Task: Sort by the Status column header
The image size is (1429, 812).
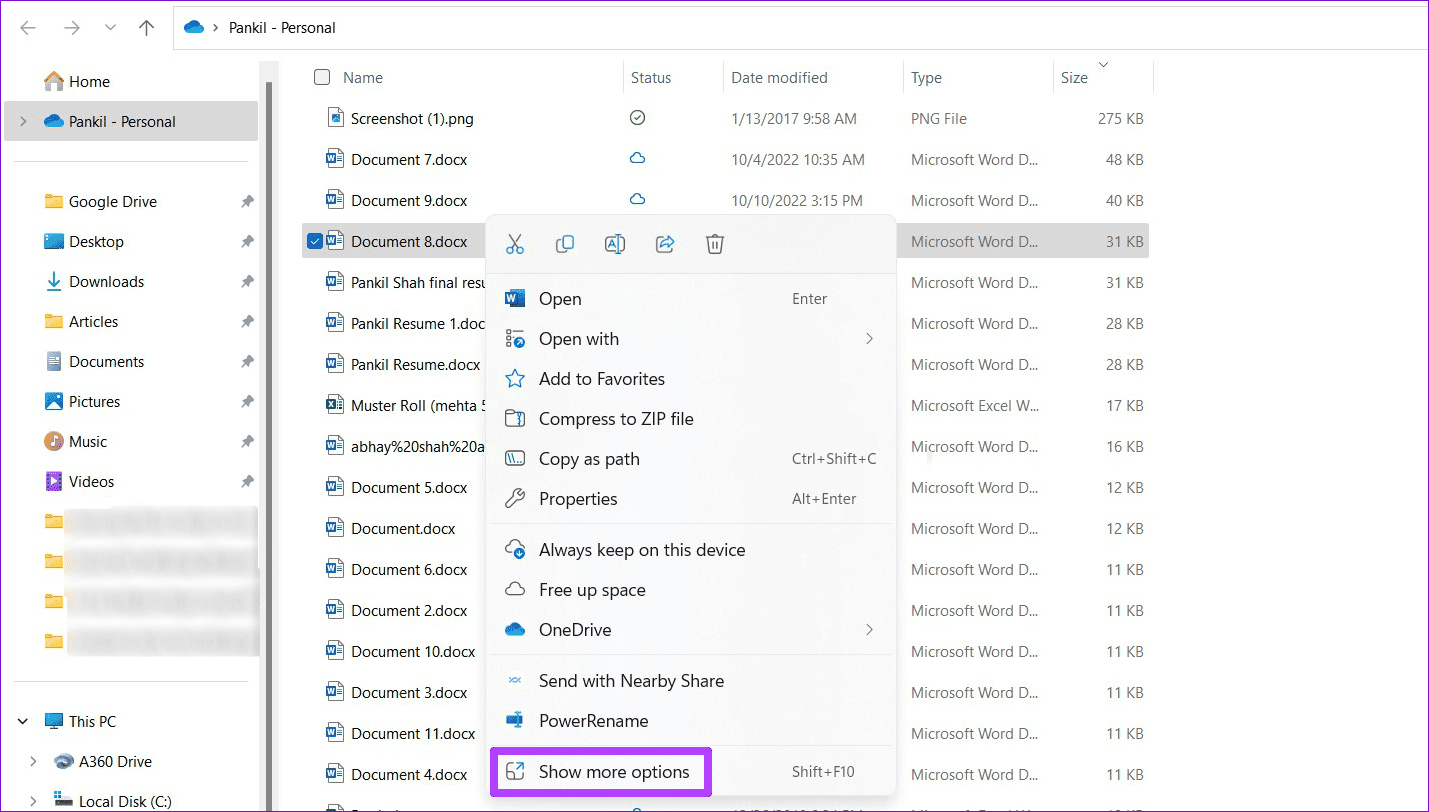Action: [x=651, y=77]
